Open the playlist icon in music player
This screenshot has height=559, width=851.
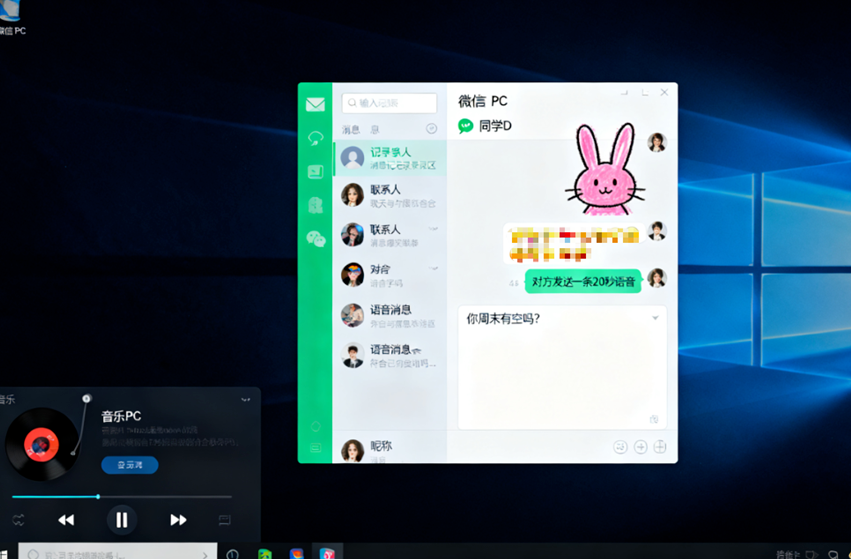[225, 520]
